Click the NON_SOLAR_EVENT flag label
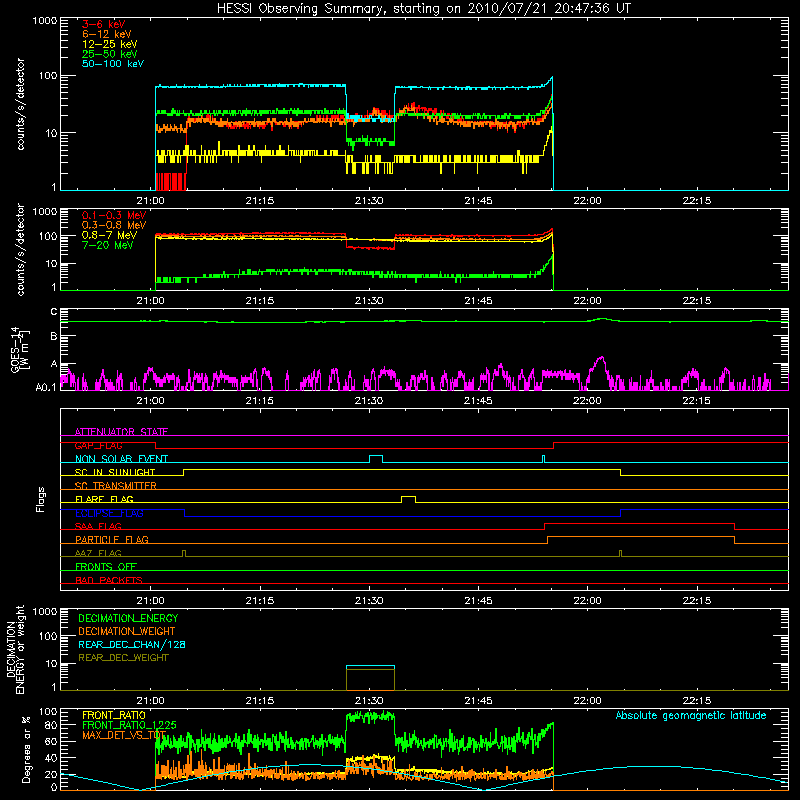 (x=121, y=459)
